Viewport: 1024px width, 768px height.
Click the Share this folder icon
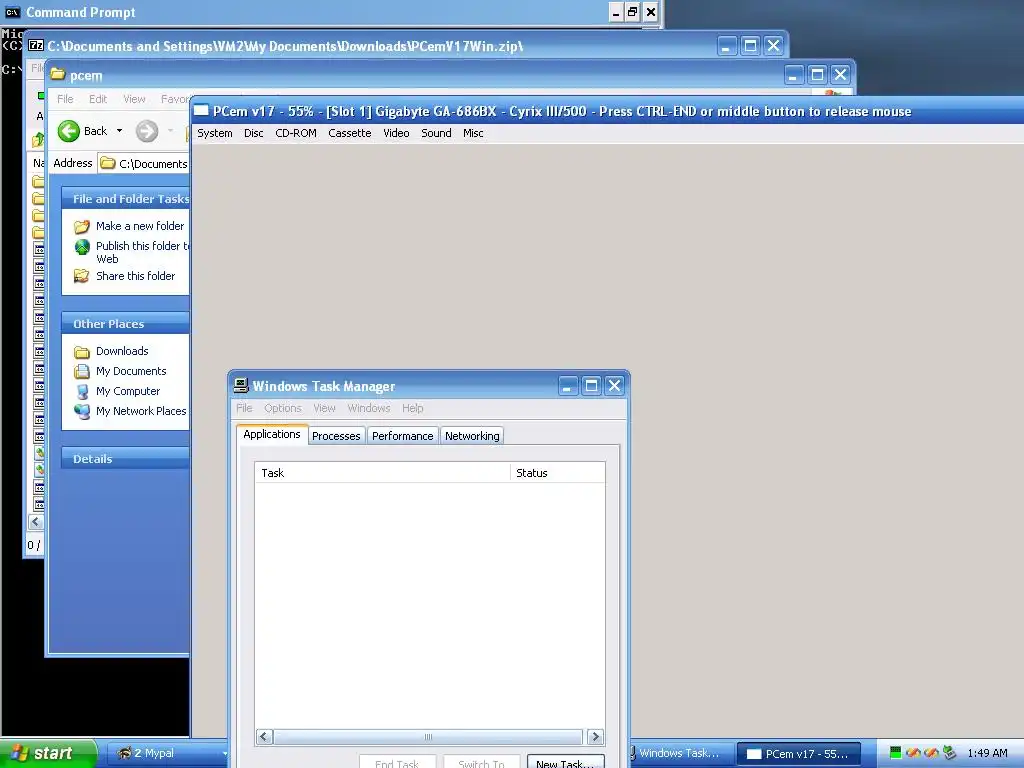click(x=82, y=276)
